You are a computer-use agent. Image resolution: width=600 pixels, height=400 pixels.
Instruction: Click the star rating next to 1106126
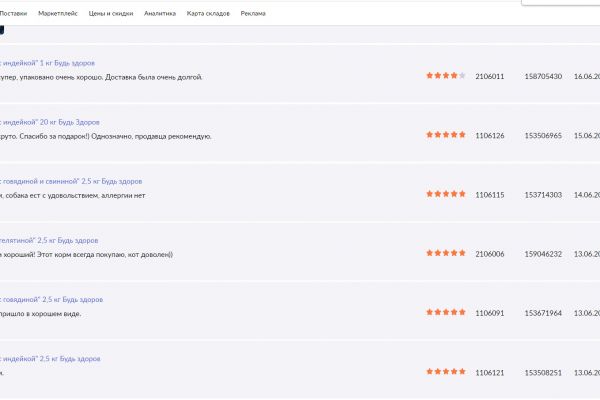[446, 135]
